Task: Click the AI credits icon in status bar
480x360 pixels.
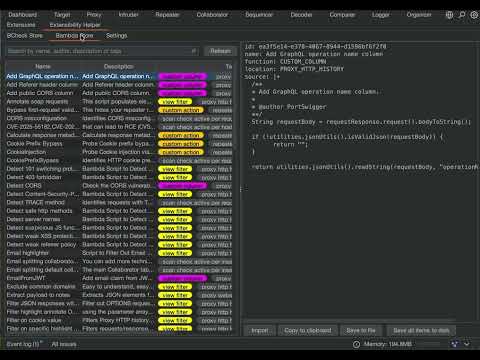Action: pyautogui.click(x=455, y=344)
